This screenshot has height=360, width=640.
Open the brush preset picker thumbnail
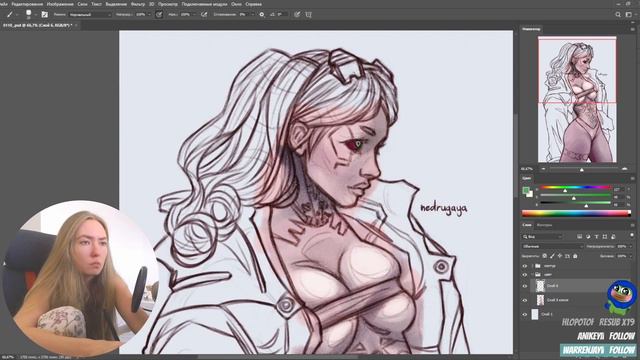[29, 14]
